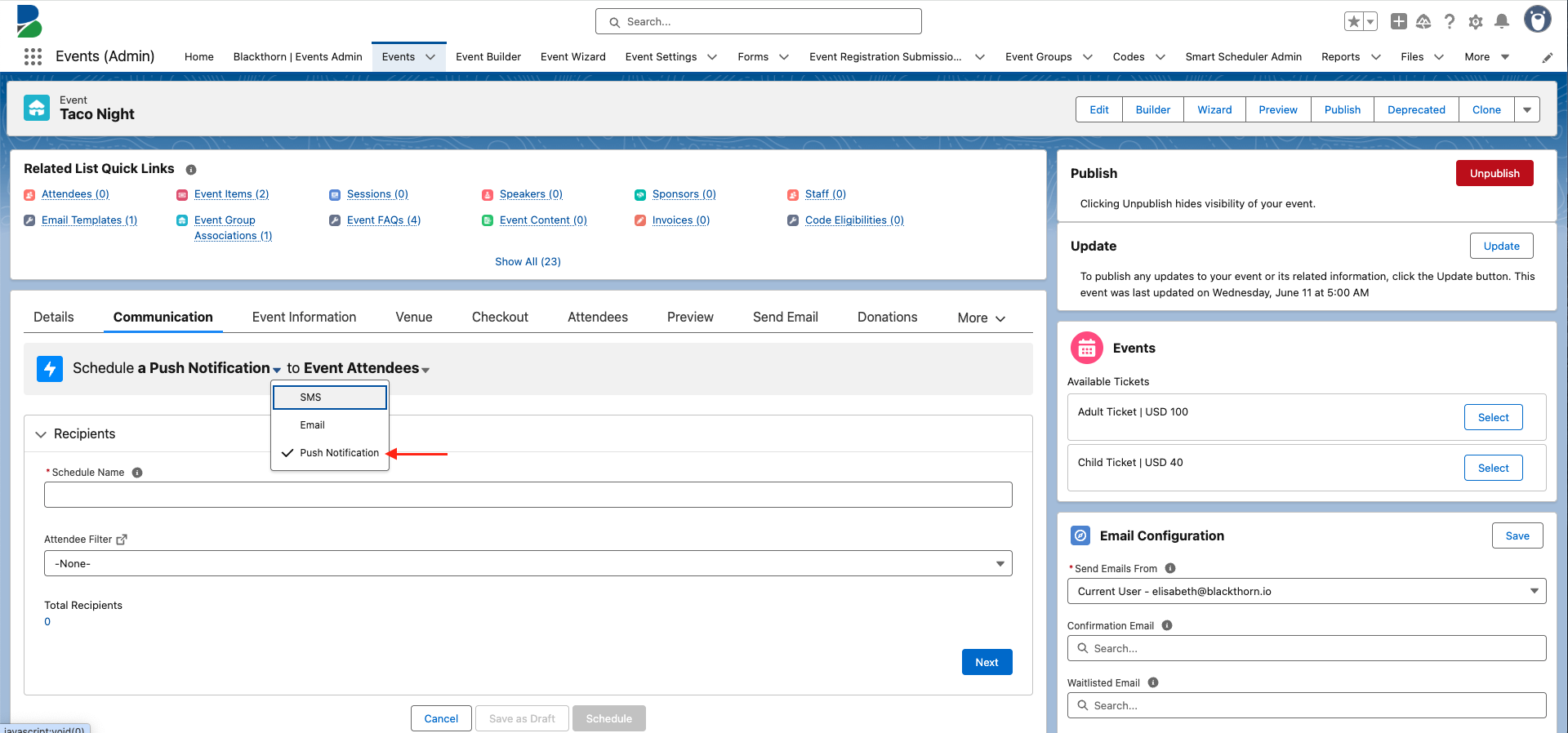1568x733 pixels.
Task: Expand the Event Settings nav chevron
Action: click(x=712, y=57)
